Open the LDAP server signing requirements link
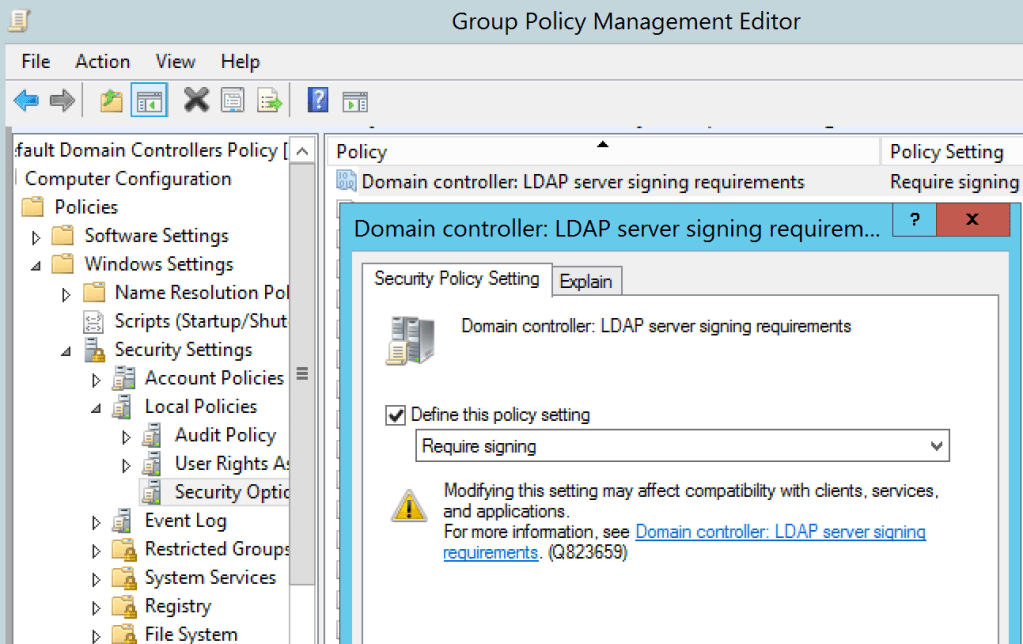Viewport: 1023px width, 644px height. [780, 533]
